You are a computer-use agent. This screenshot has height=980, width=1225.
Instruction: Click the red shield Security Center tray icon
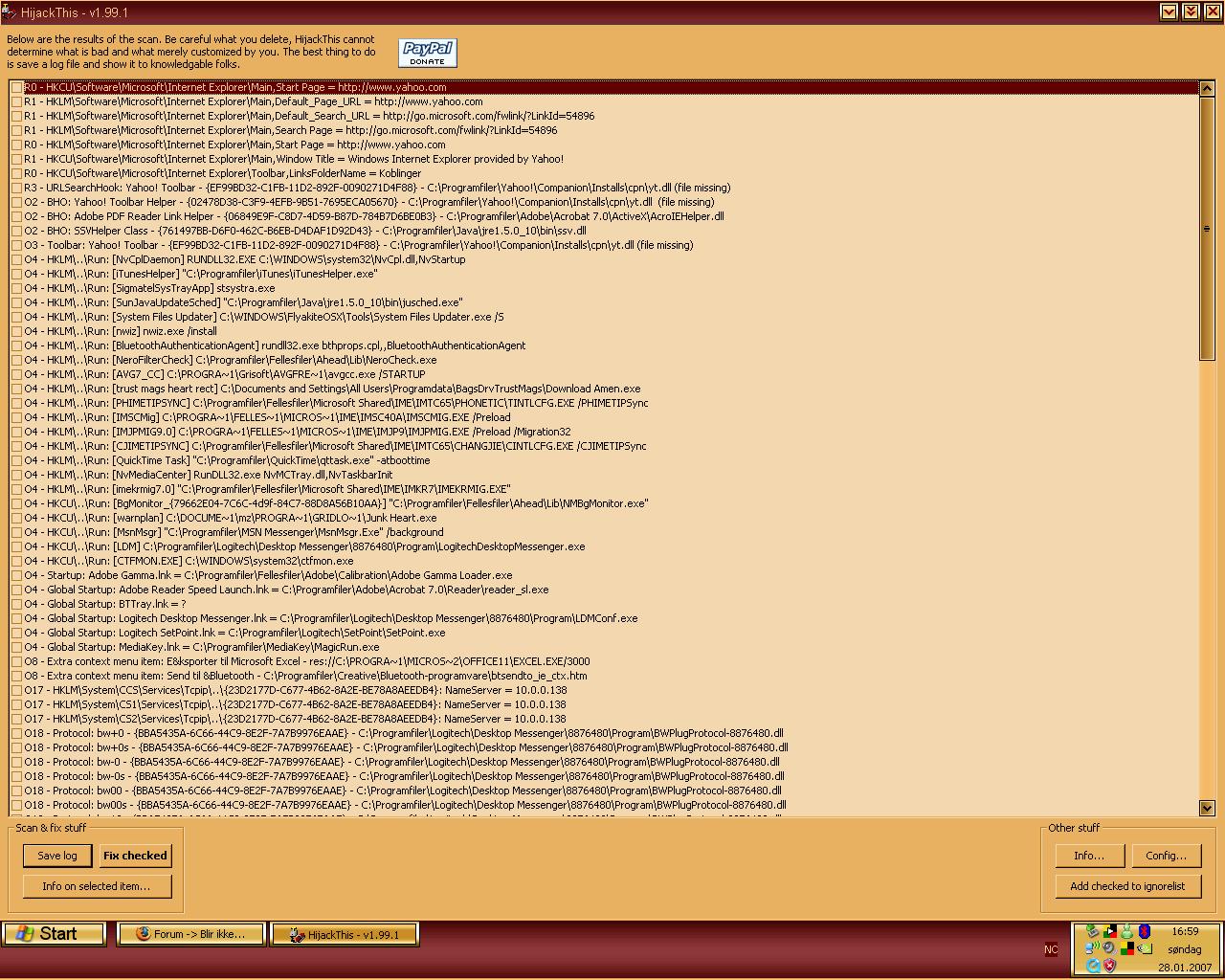click(1110, 966)
